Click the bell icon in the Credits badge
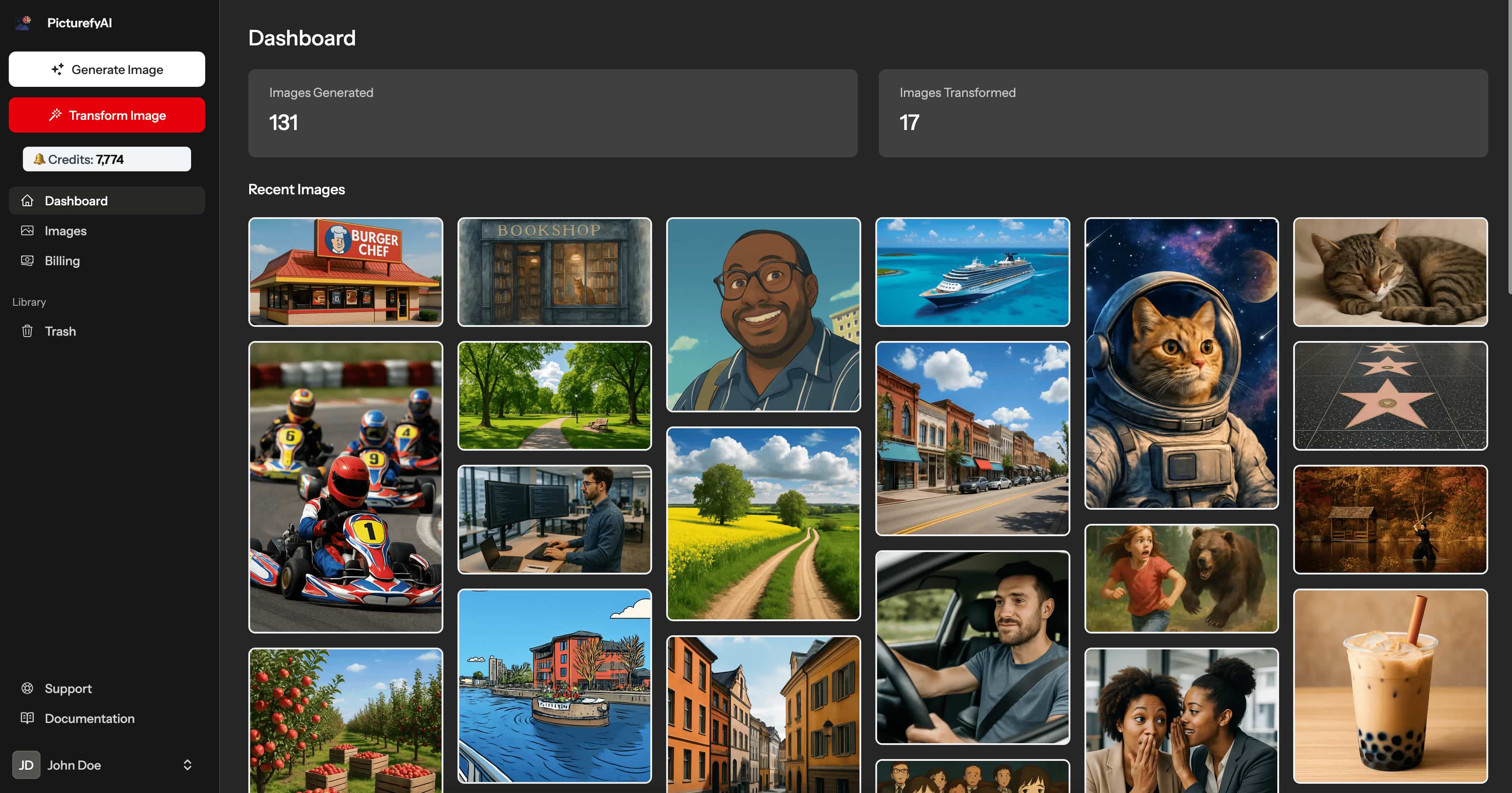The height and width of the screenshot is (793, 1512). [39, 159]
